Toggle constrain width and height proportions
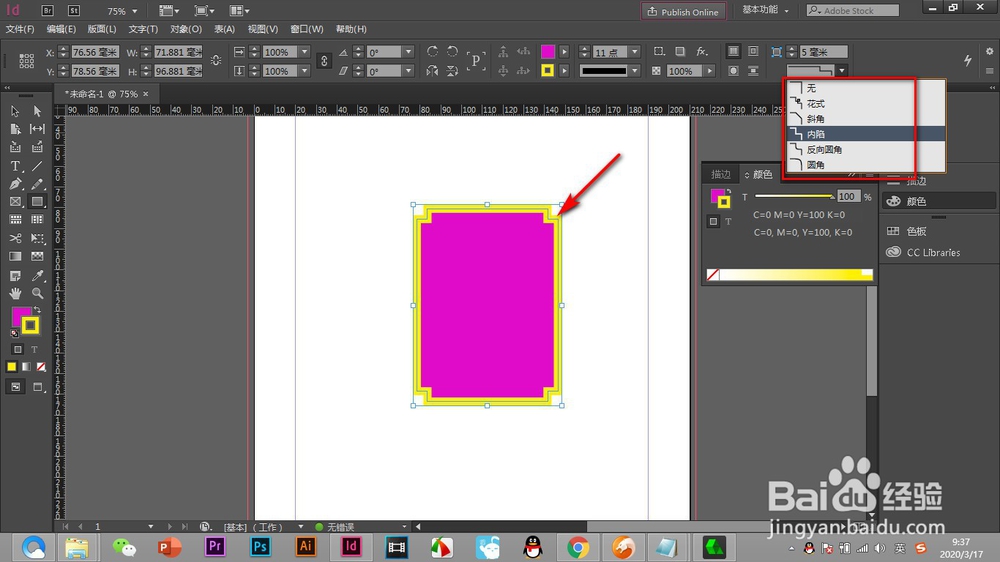This screenshot has height=562, width=1000. click(216, 61)
